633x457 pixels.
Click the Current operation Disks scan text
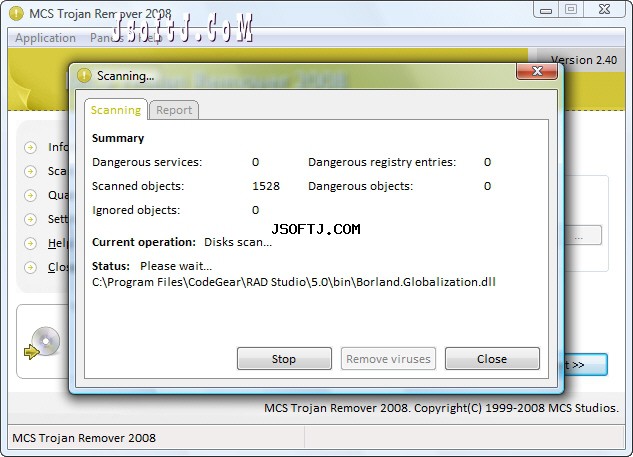182,242
